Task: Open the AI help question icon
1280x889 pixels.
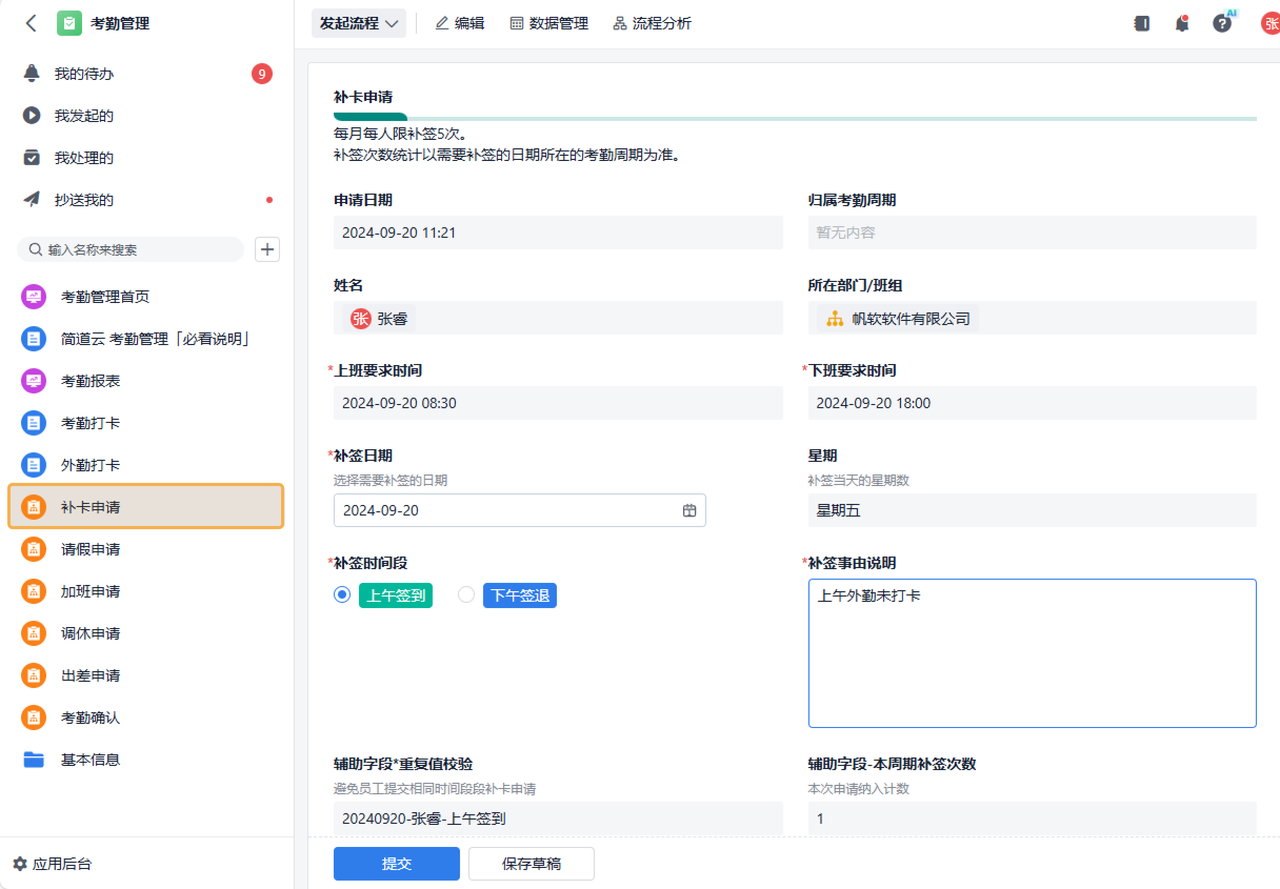Action: pos(1222,23)
